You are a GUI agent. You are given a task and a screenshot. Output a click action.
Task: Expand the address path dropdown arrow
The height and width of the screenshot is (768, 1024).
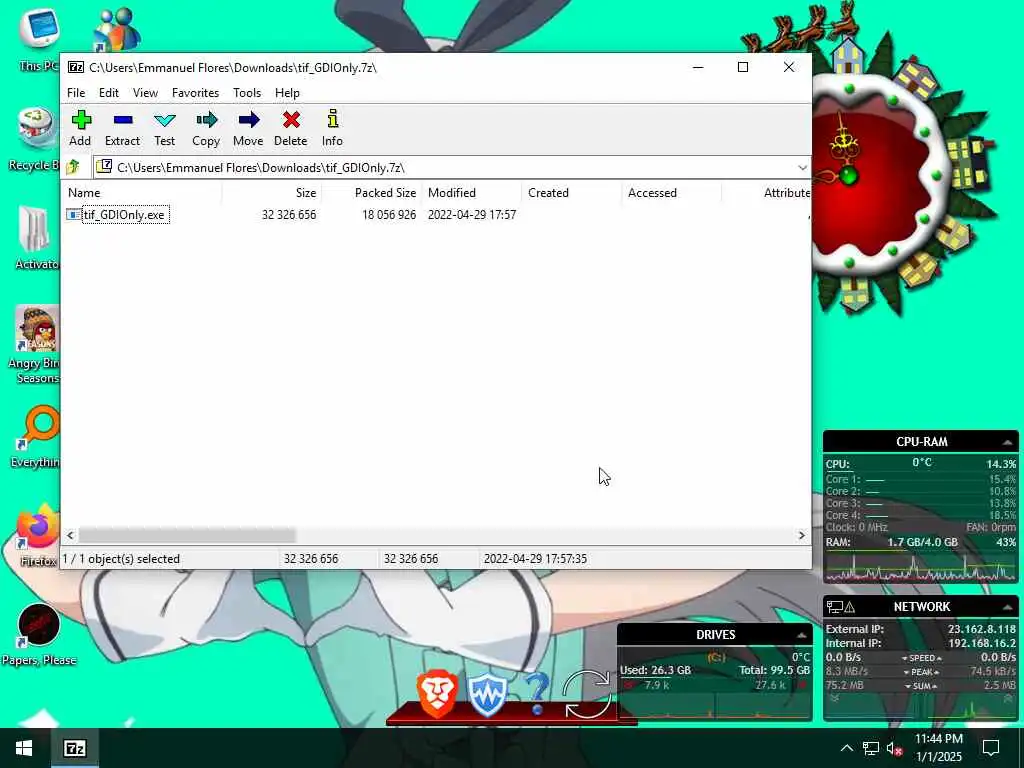802,168
